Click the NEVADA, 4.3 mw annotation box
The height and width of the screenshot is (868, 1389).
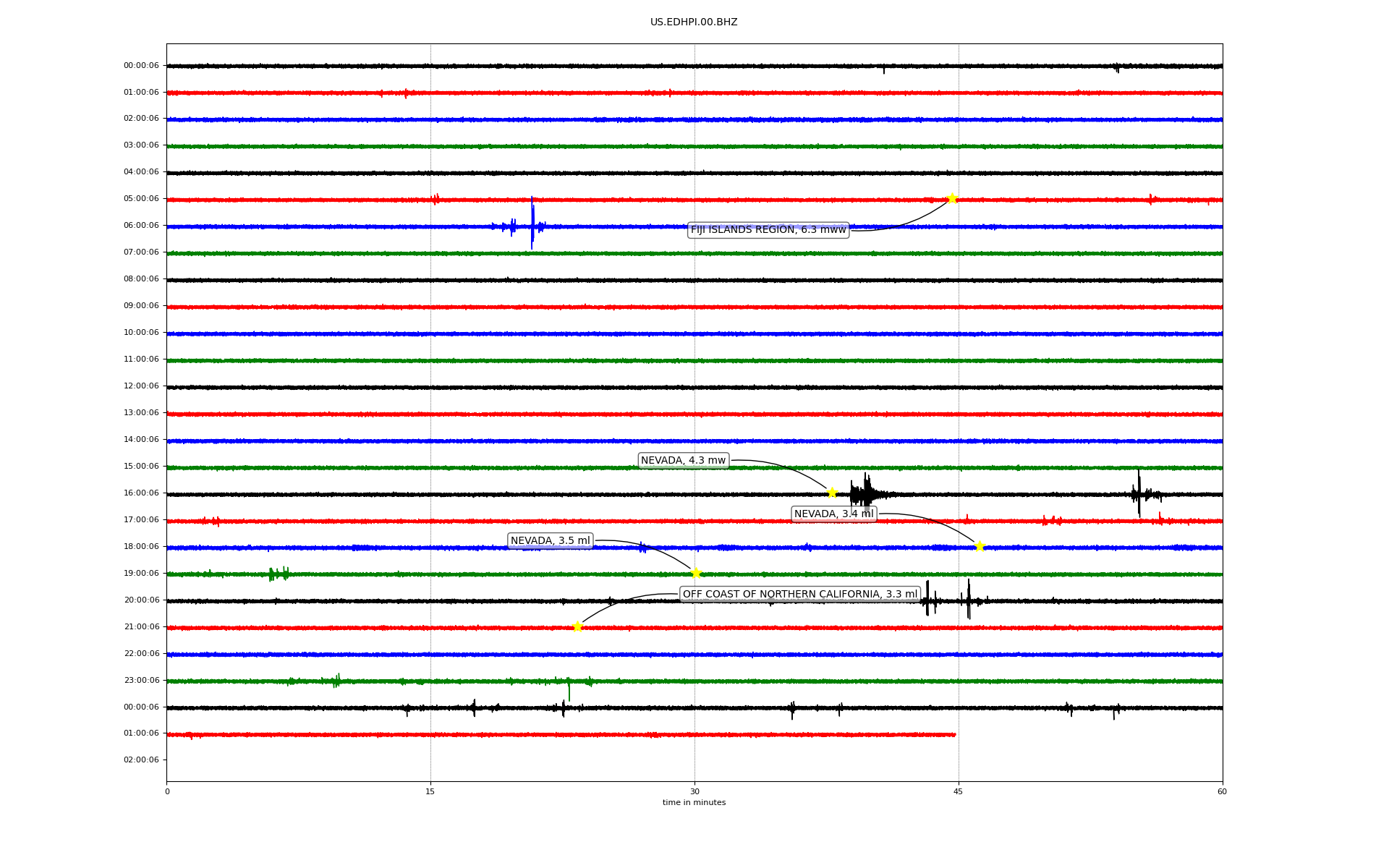(683, 461)
